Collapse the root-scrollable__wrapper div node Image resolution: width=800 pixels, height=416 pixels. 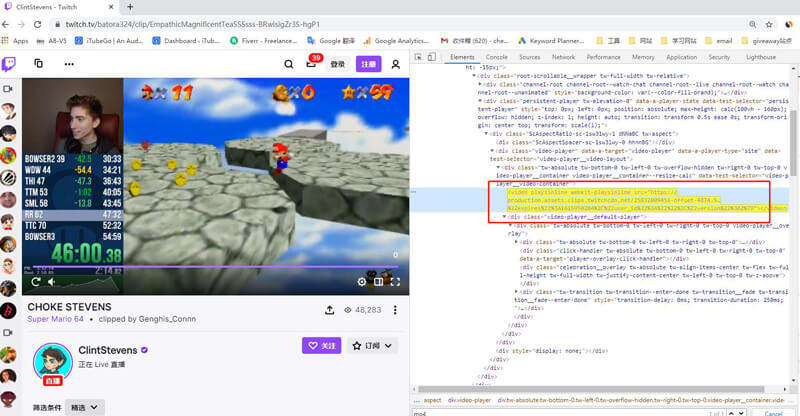coord(474,76)
